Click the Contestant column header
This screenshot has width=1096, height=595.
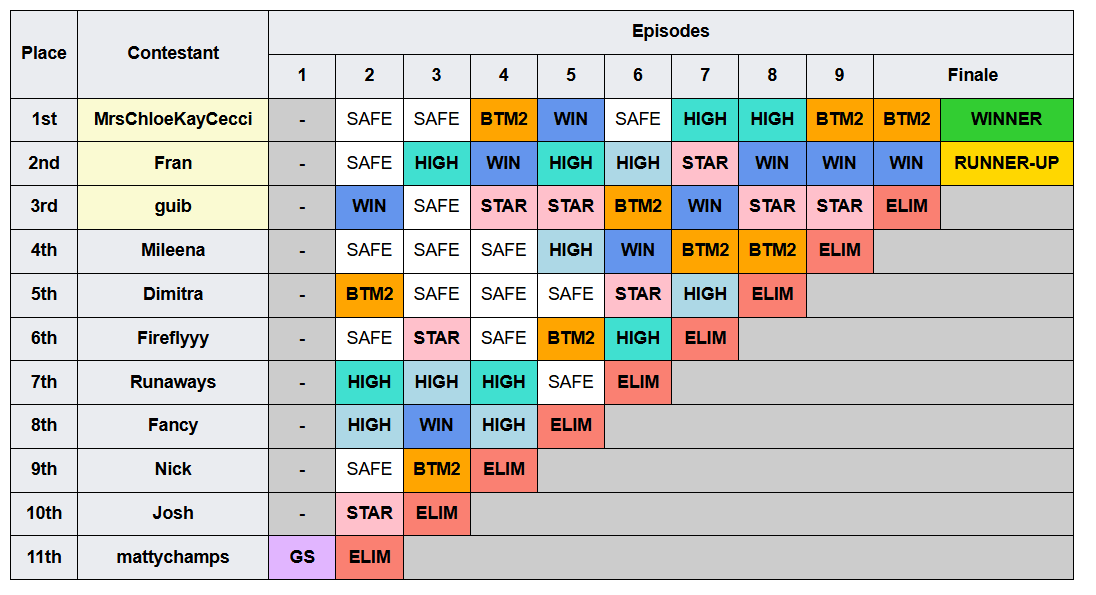173,54
